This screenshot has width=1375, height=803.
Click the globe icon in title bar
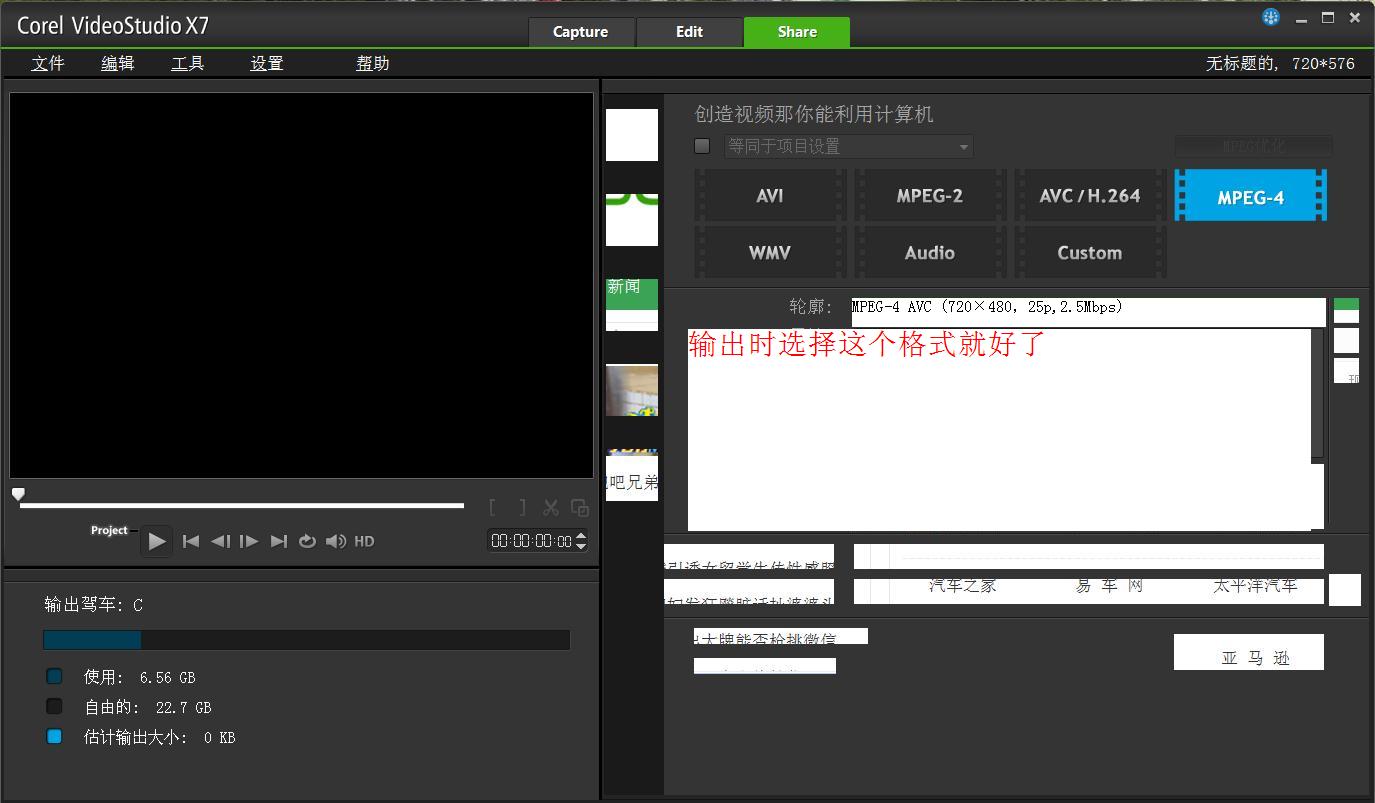point(1271,17)
